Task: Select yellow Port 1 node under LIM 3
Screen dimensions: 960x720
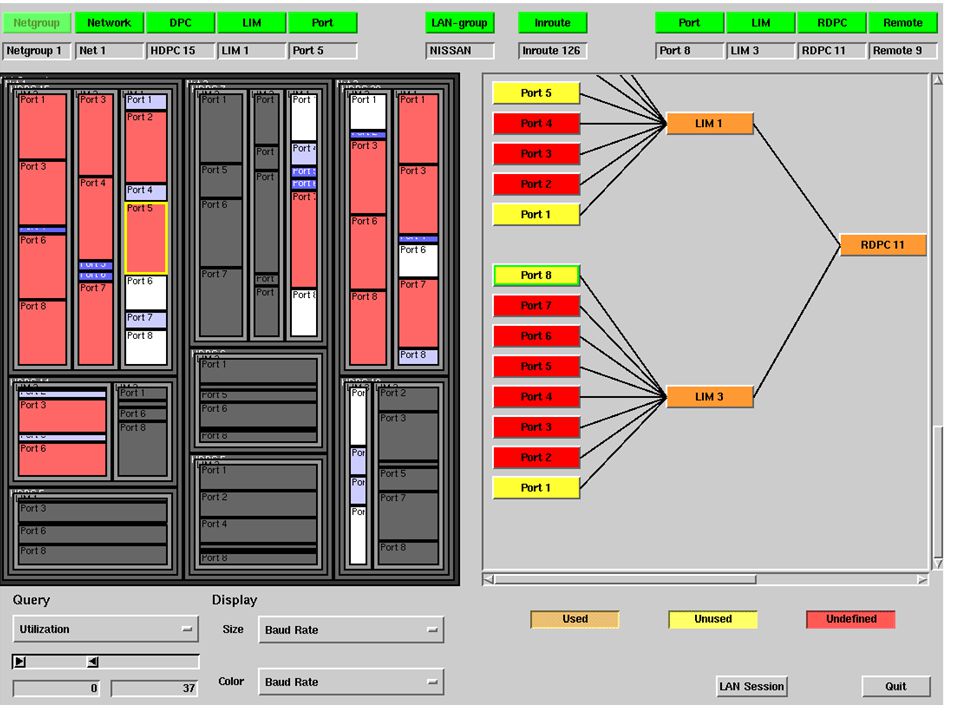Action: pyautogui.click(x=536, y=488)
